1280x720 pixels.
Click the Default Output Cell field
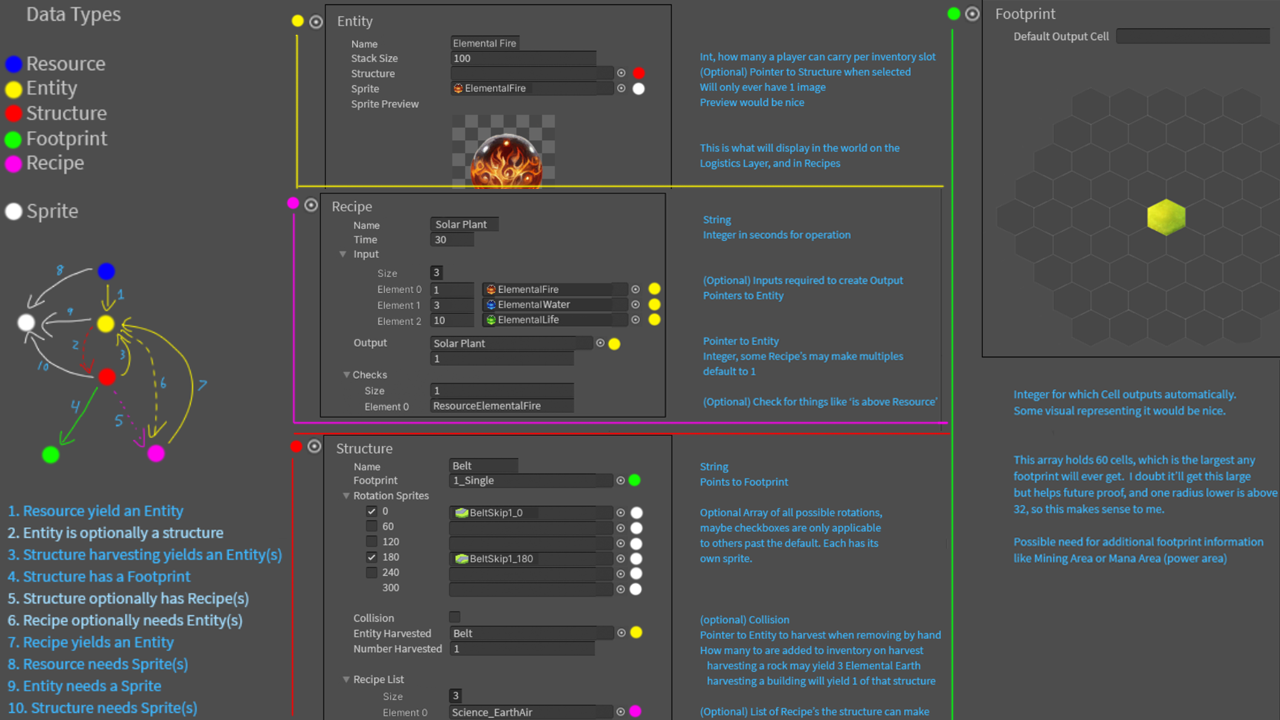(x=1193, y=36)
